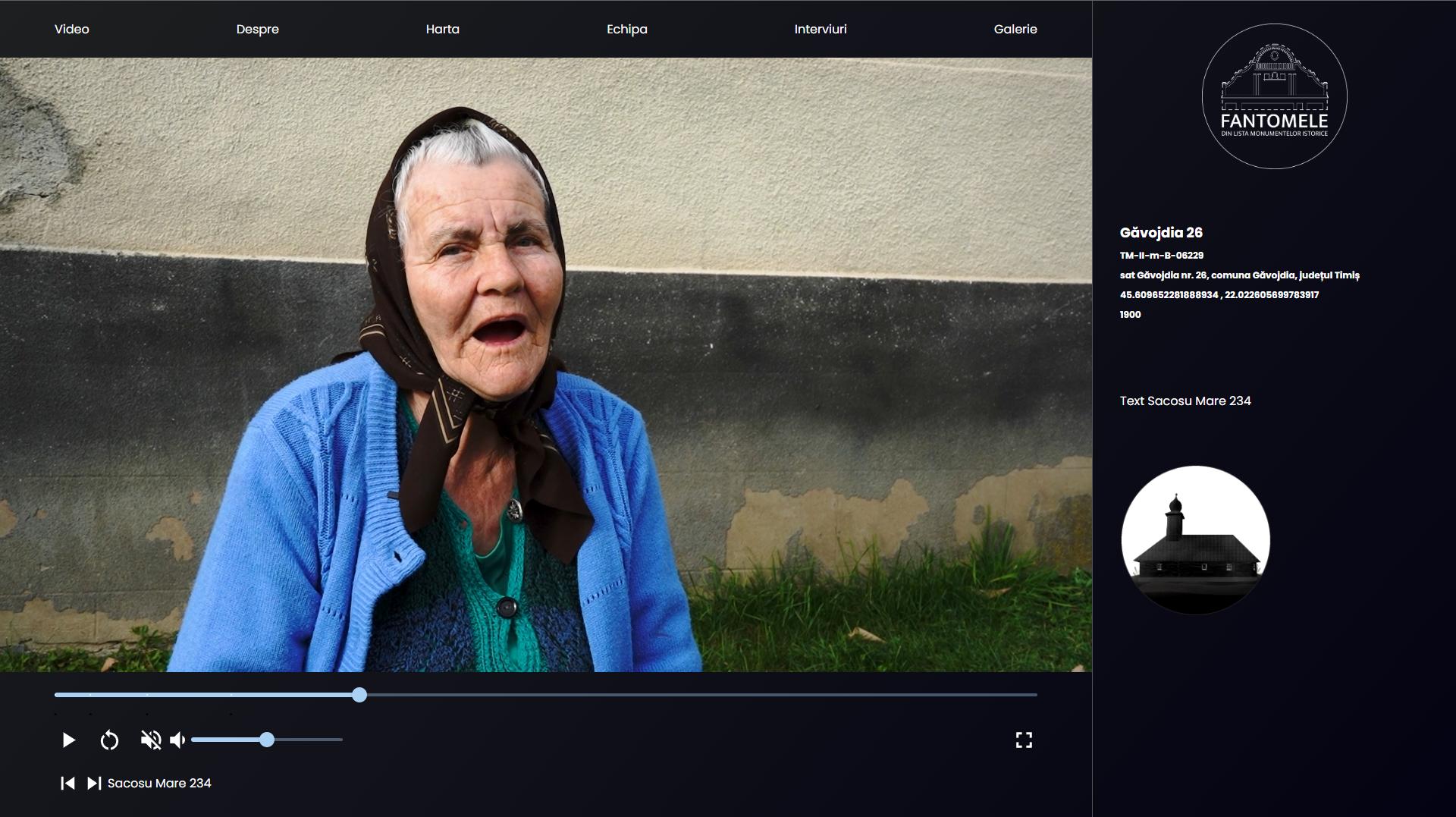This screenshot has height=817, width=1456.
Task: Navigate to Echipa
Action: (626, 29)
